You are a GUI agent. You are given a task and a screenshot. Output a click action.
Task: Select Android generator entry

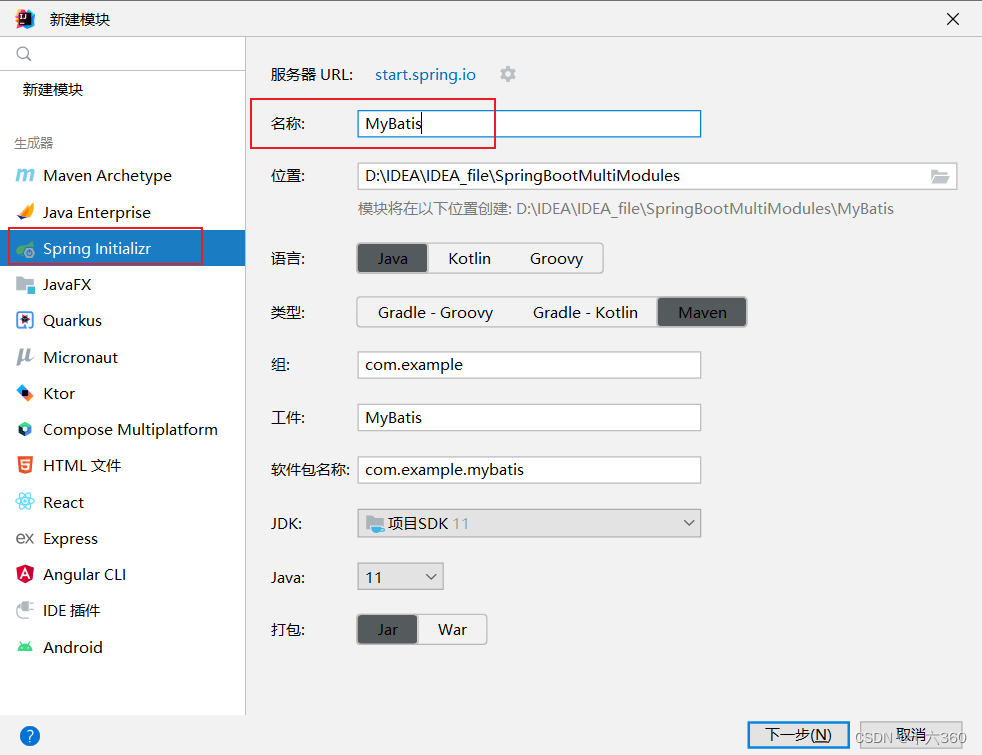[123, 647]
